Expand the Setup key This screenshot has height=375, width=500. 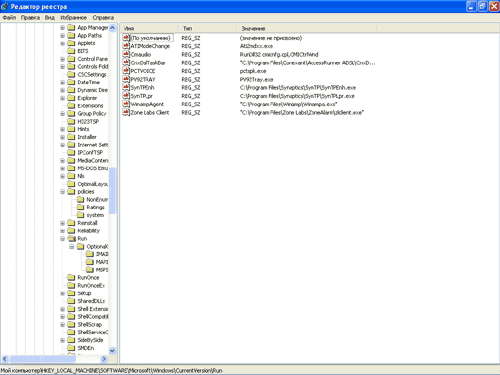[x=62, y=293]
